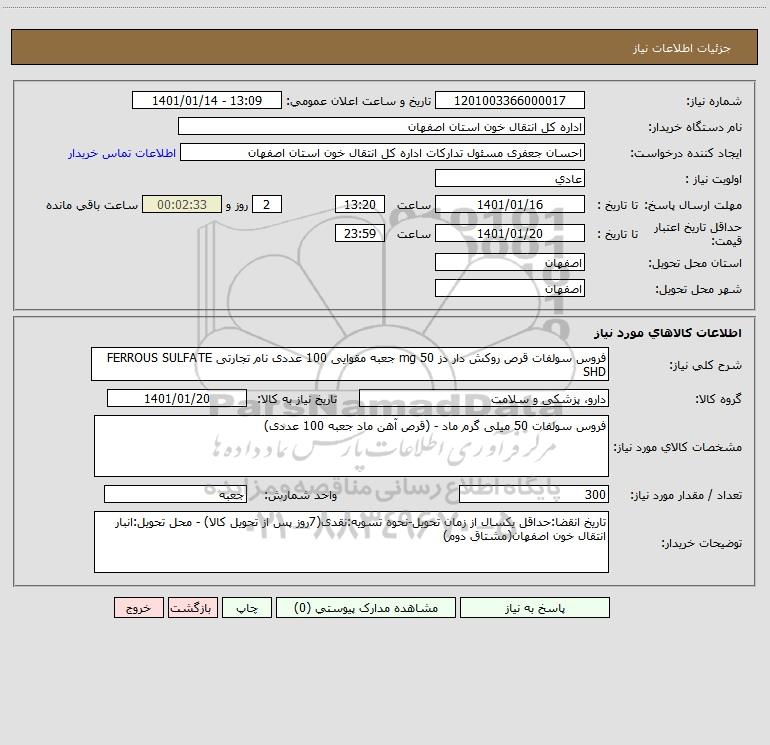Click the نام دستگاه خریدار field
The height and width of the screenshot is (745, 770).
click(381, 126)
